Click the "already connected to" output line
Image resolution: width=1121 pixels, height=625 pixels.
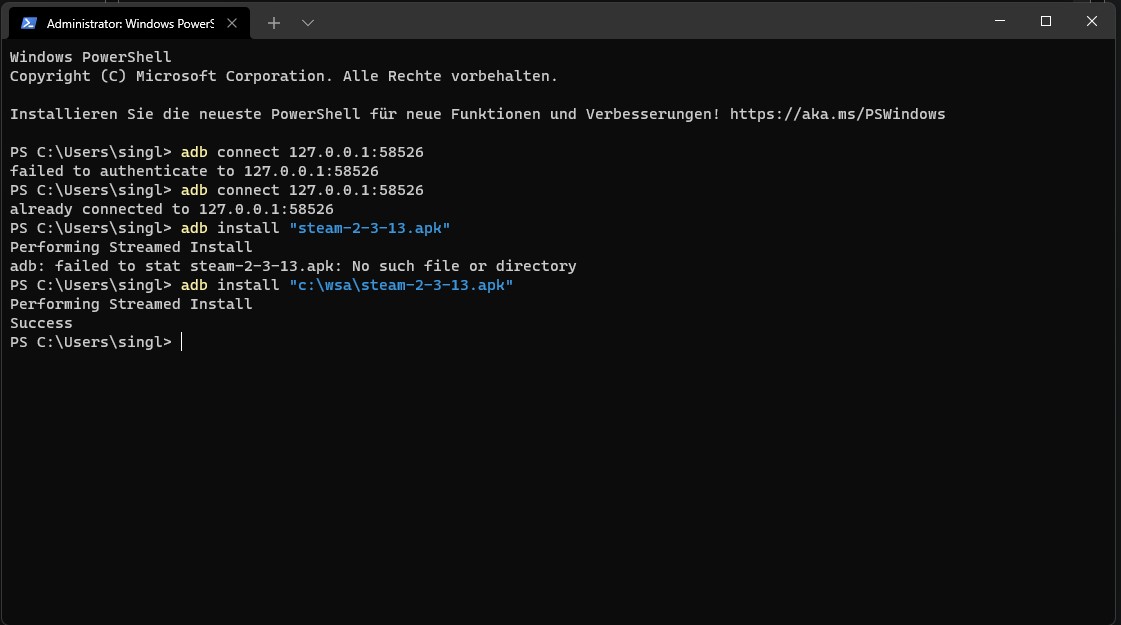pyautogui.click(x=171, y=209)
